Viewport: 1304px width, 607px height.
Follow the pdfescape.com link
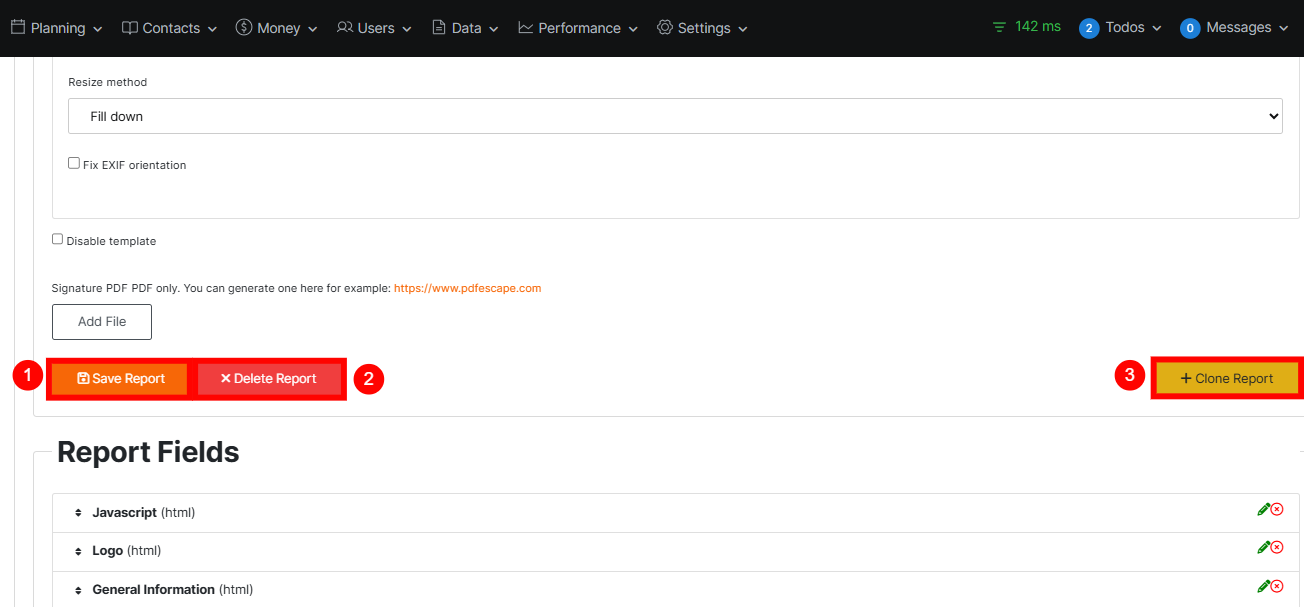pyautogui.click(x=467, y=288)
